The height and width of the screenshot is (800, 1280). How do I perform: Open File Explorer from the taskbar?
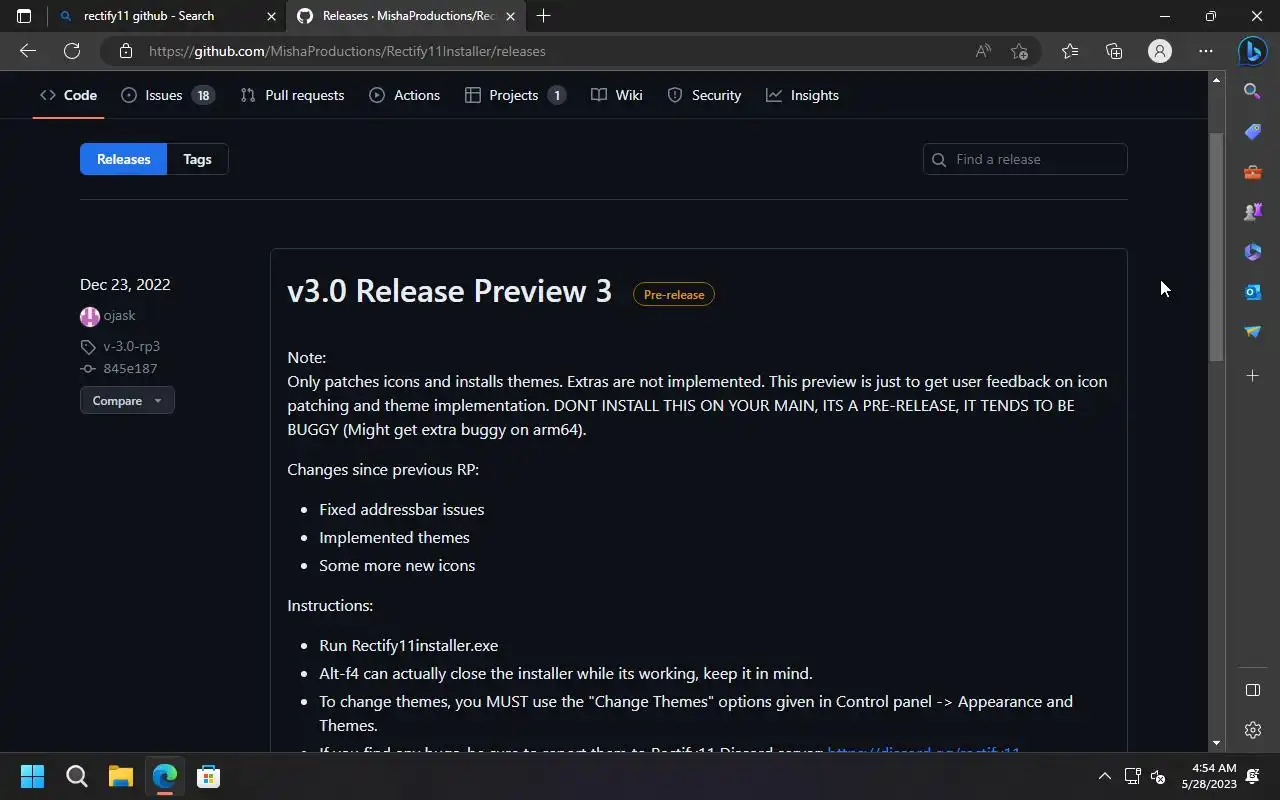pyautogui.click(x=120, y=776)
